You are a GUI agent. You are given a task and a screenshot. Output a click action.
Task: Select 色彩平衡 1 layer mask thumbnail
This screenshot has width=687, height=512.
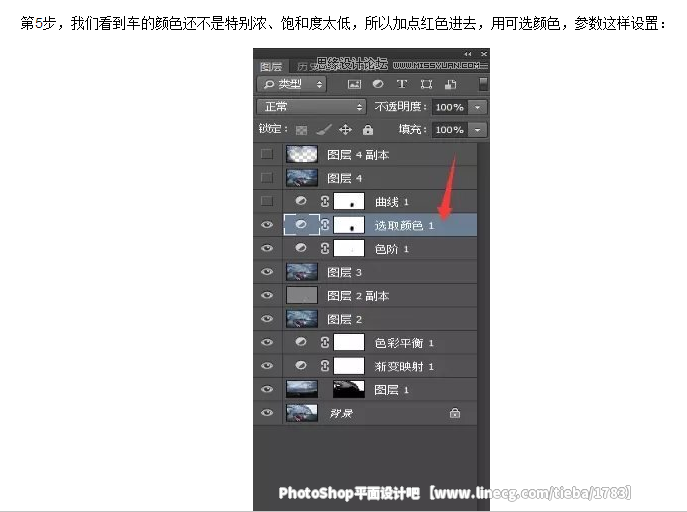[x=349, y=342]
